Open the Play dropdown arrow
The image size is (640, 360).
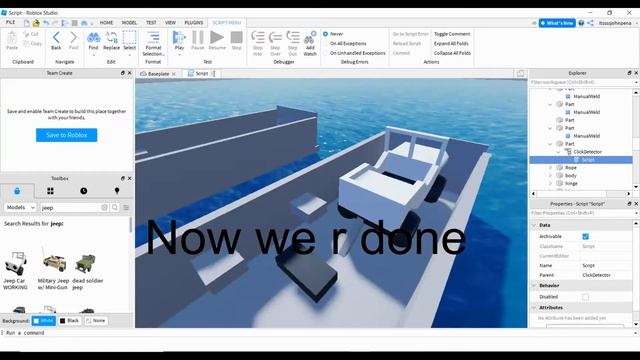coord(179,54)
